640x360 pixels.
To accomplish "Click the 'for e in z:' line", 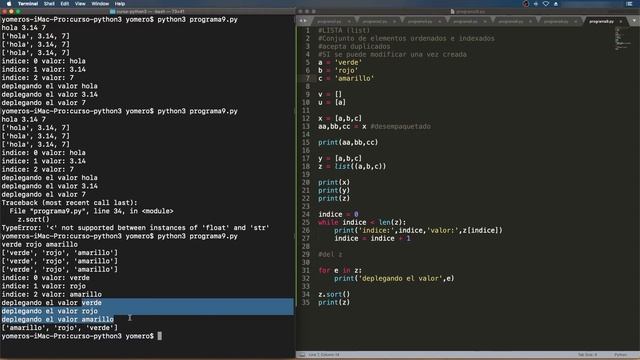I will (x=340, y=270).
